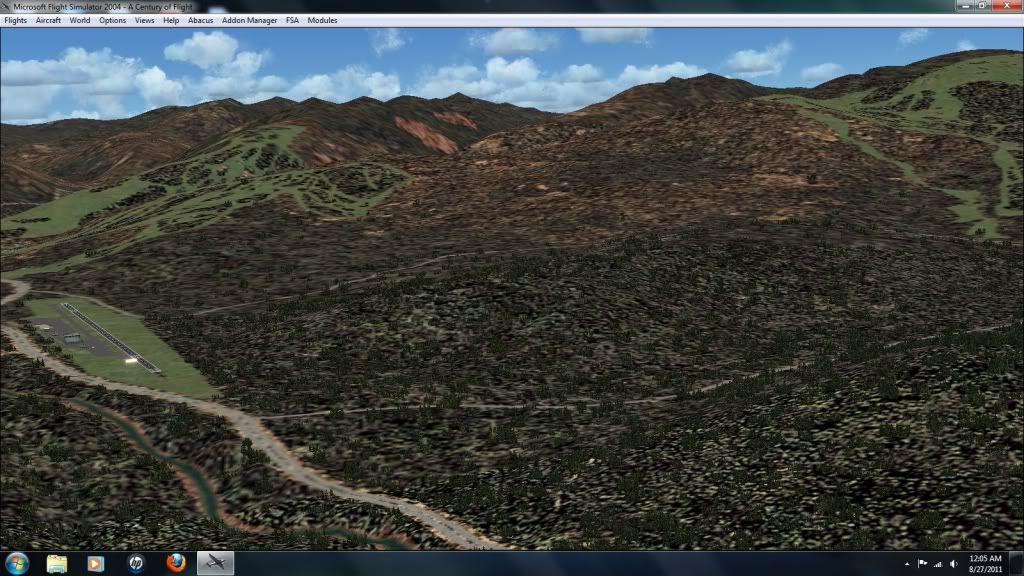
Task: Open the Action Center flag icon
Action: pyautogui.click(x=923, y=564)
